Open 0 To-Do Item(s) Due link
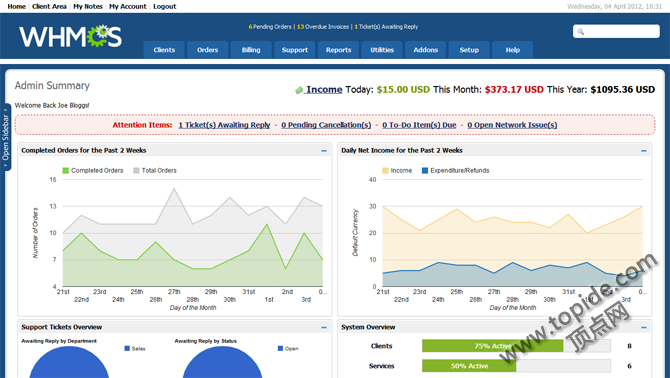The image size is (670, 378). pos(419,125)
